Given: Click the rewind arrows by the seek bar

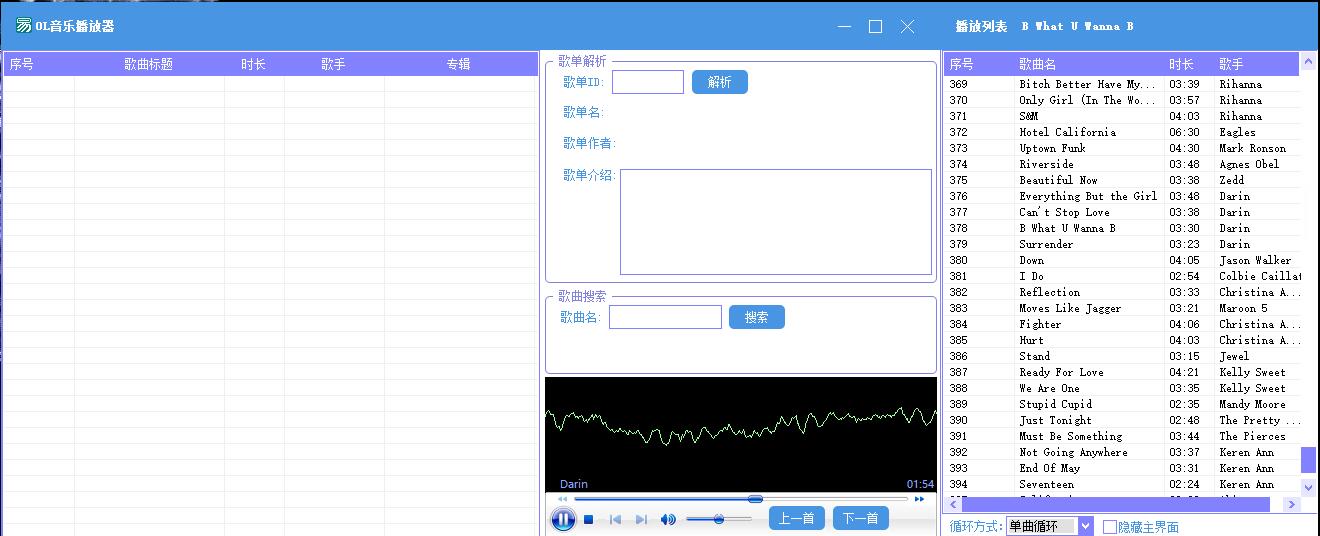Looking at the screenshot, I should point(562,498).
